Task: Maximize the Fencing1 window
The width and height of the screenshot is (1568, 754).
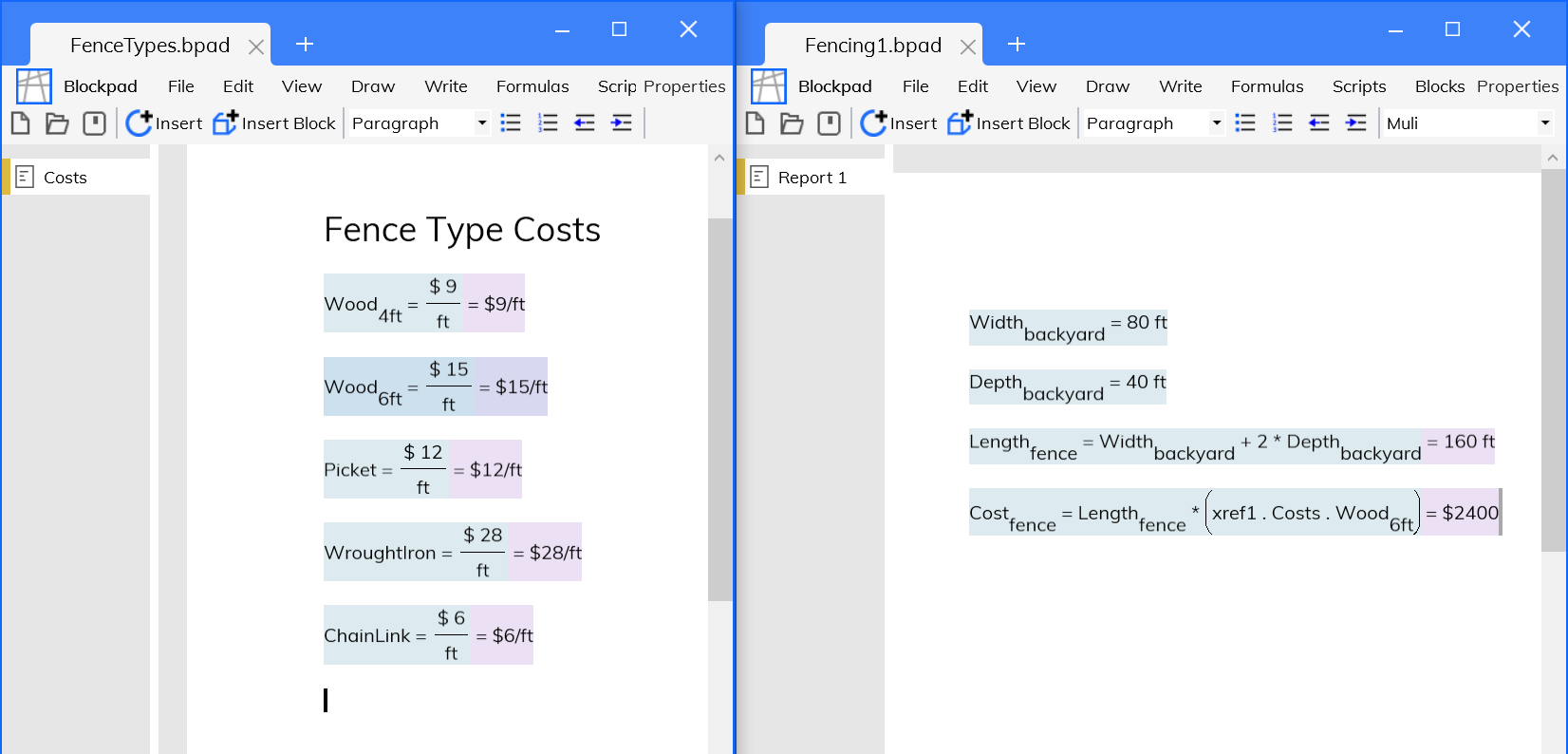Action: click(x=1452, y=29)
